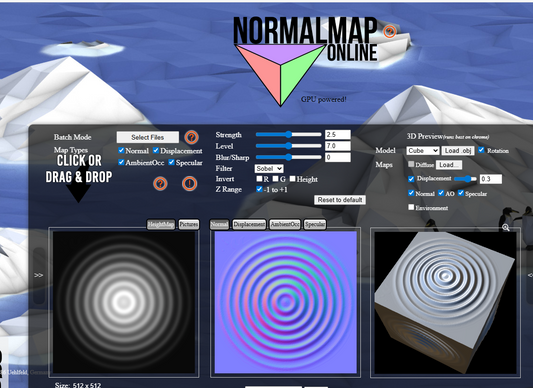Expand left side panel with >> arrow
533x388 pixels.
point(38,275)
